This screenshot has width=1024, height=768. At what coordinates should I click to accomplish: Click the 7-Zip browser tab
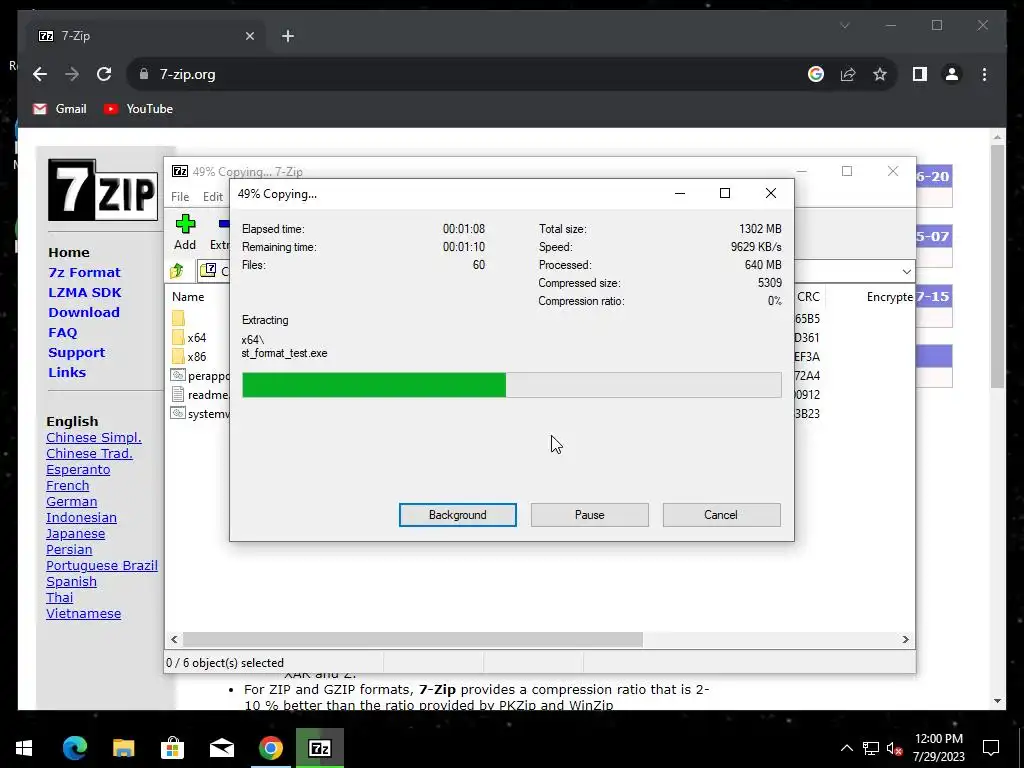click(x=146, y=36)
